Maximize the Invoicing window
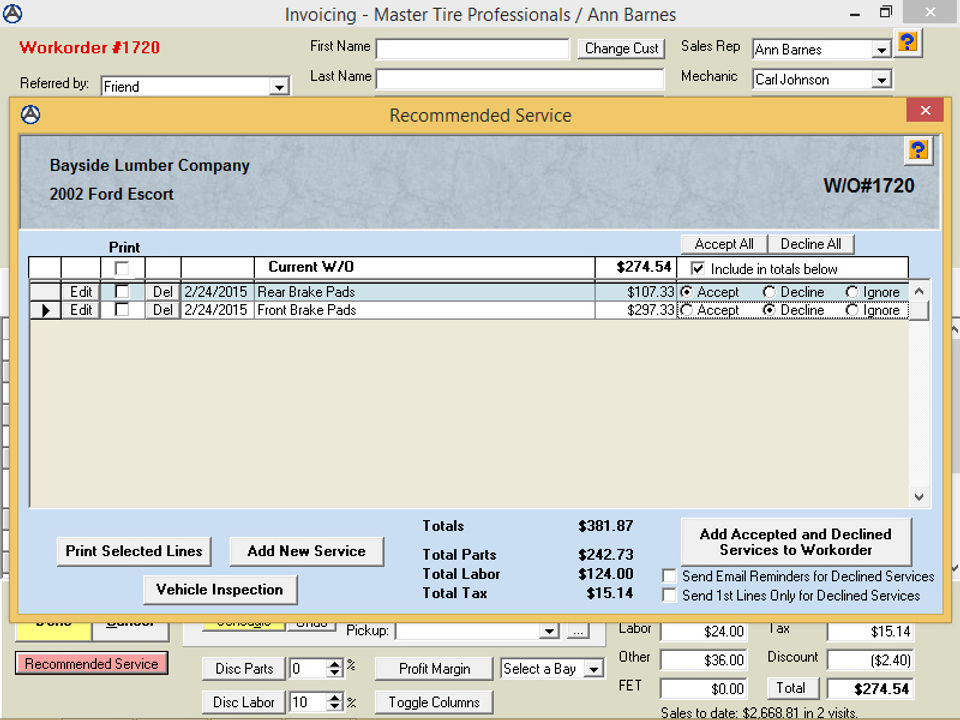Viewport: 960px width, 720px height. (x=885, y=12)
